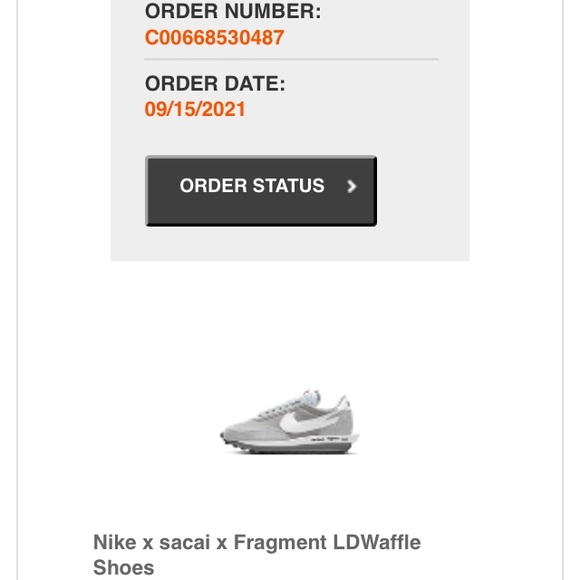Click the 'LDWaffle' word in product title

[x=377, y=542]
